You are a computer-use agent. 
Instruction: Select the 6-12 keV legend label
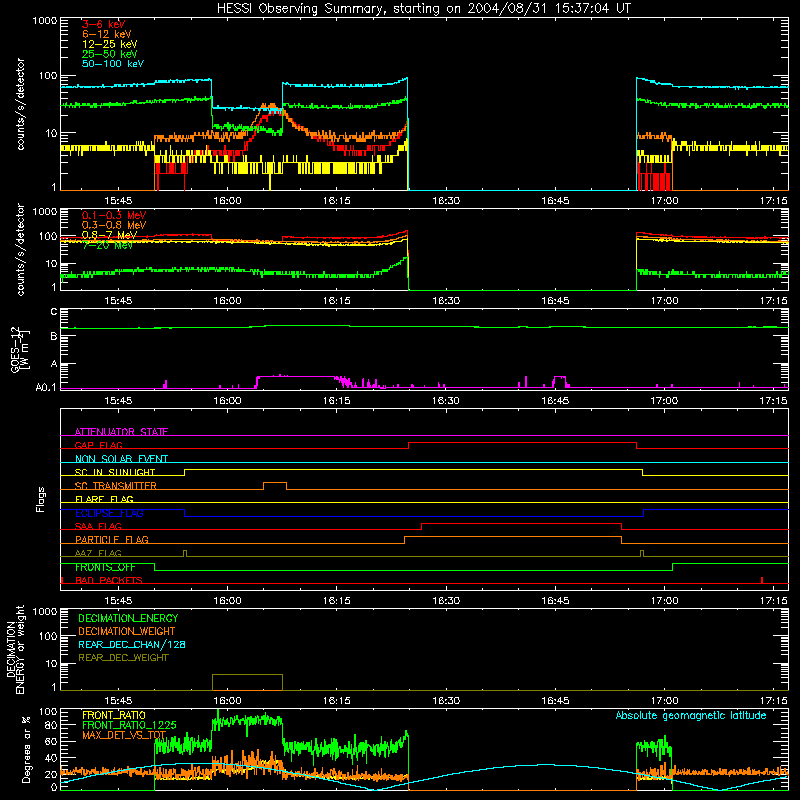(107, 34)
